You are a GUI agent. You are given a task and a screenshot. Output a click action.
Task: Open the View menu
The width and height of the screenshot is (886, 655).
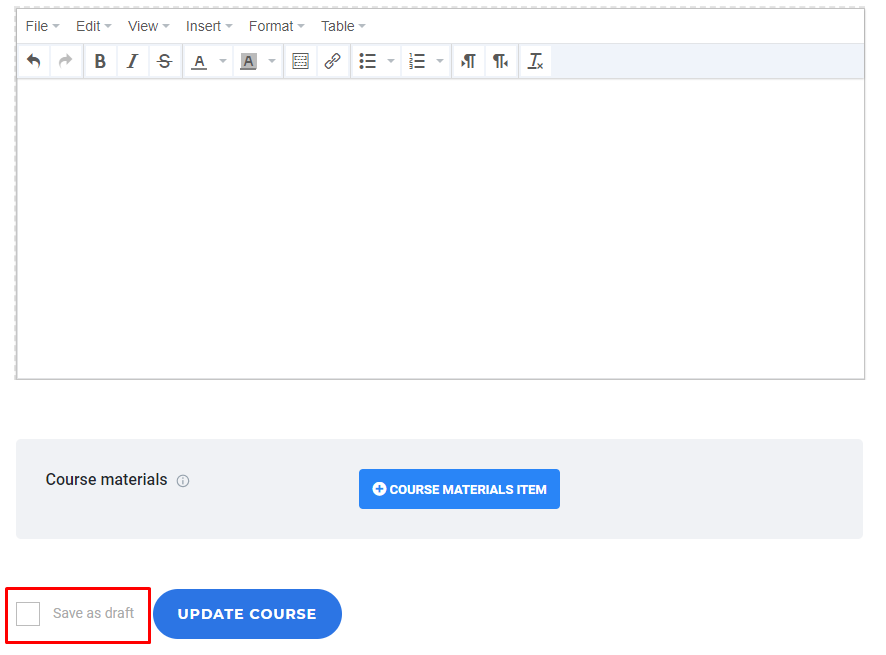149,27
